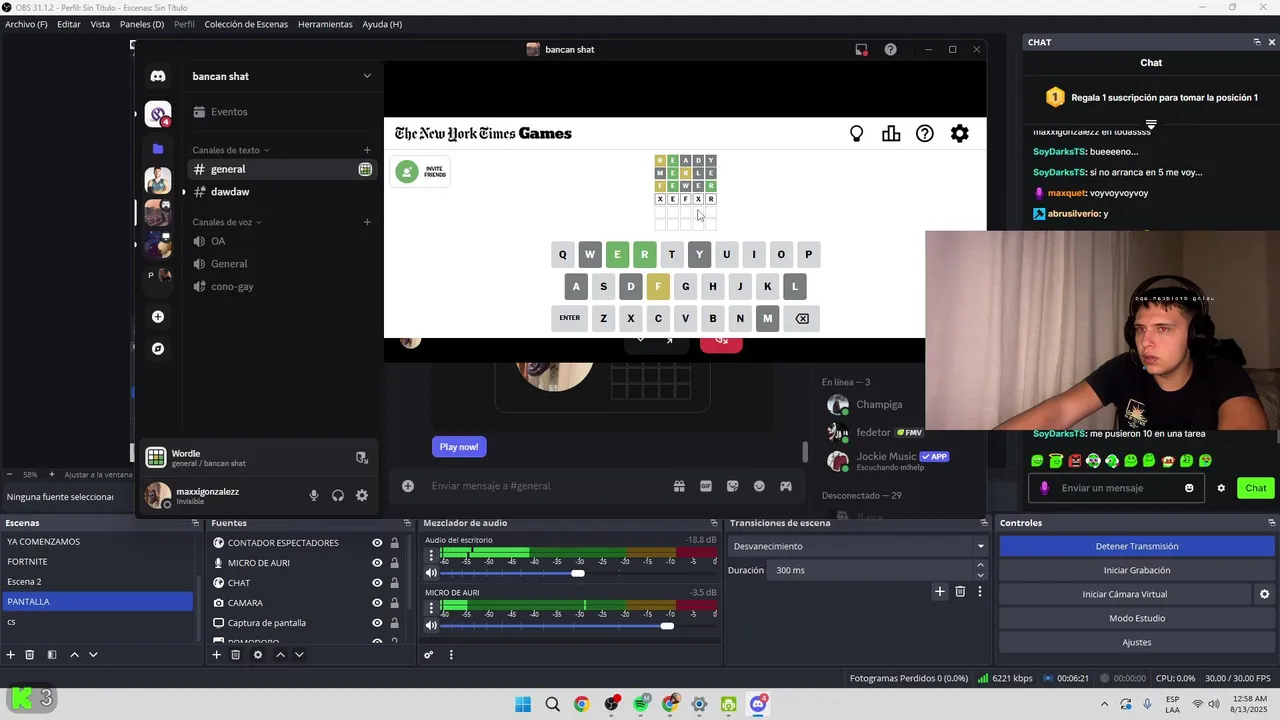Toggle visibility of Captura de pantalla
Screen dimensions: 1280x720
(x=377, y=623)
